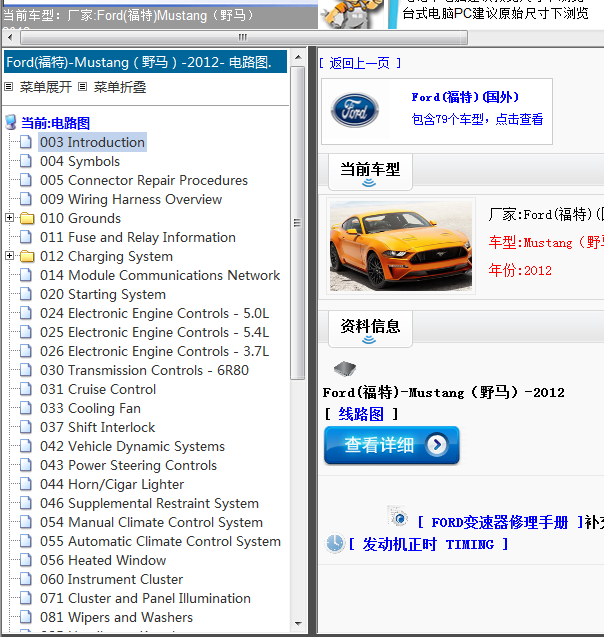Open 046 Supplemental Restraint System
Screen dimensions: 604x637
[x=149, y=503]
